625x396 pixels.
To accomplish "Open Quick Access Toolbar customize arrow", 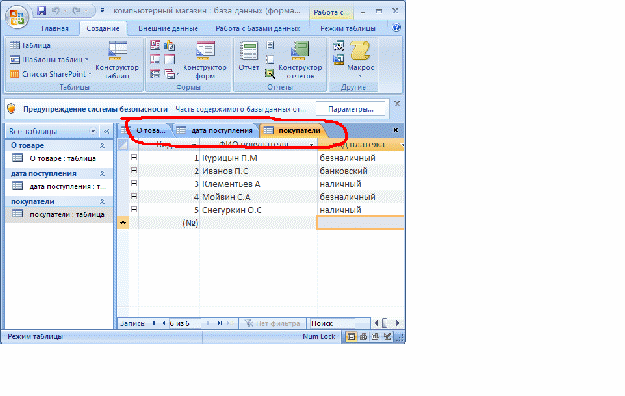I will coord(102,11).
